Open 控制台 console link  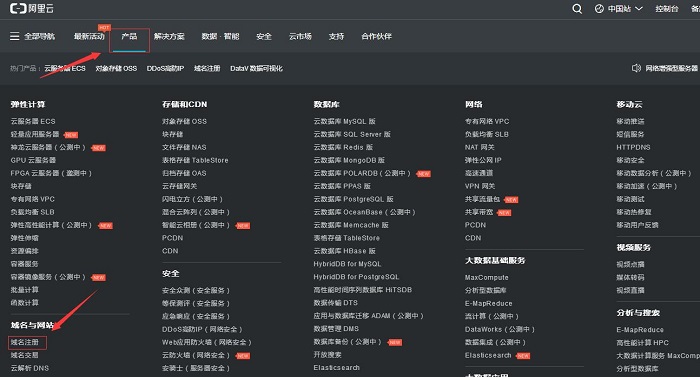click(x=667, y=9)
